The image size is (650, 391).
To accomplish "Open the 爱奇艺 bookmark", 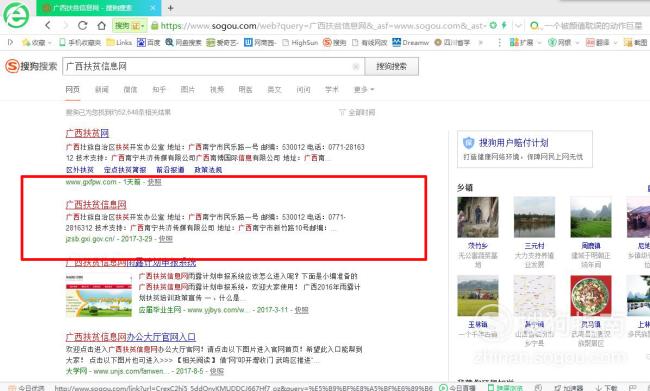I will tap(222, 42).
